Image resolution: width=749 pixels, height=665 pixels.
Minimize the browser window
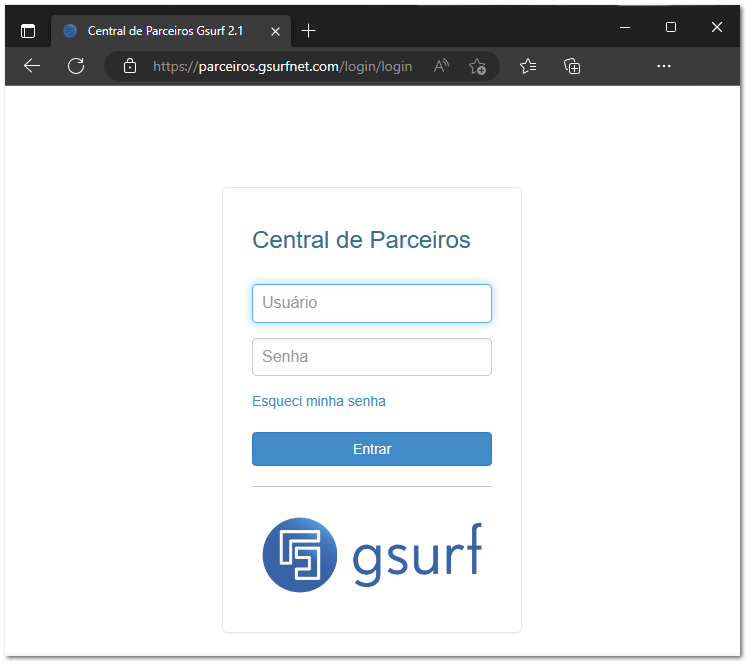625,27
